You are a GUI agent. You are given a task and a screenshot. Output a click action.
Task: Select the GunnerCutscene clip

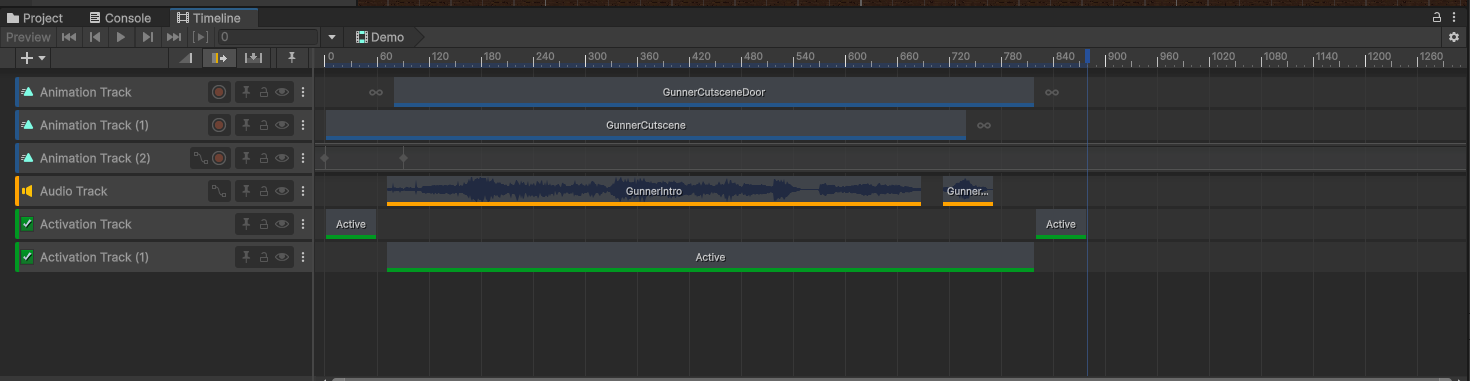pyautogui.click(x=646, y=125)
